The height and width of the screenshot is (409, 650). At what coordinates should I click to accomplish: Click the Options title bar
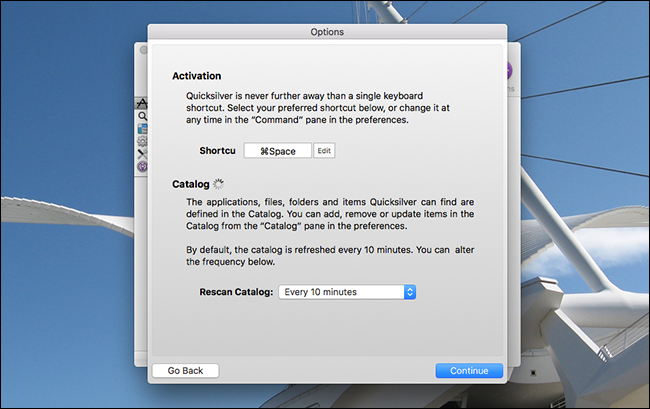click(x=327, y=32)
